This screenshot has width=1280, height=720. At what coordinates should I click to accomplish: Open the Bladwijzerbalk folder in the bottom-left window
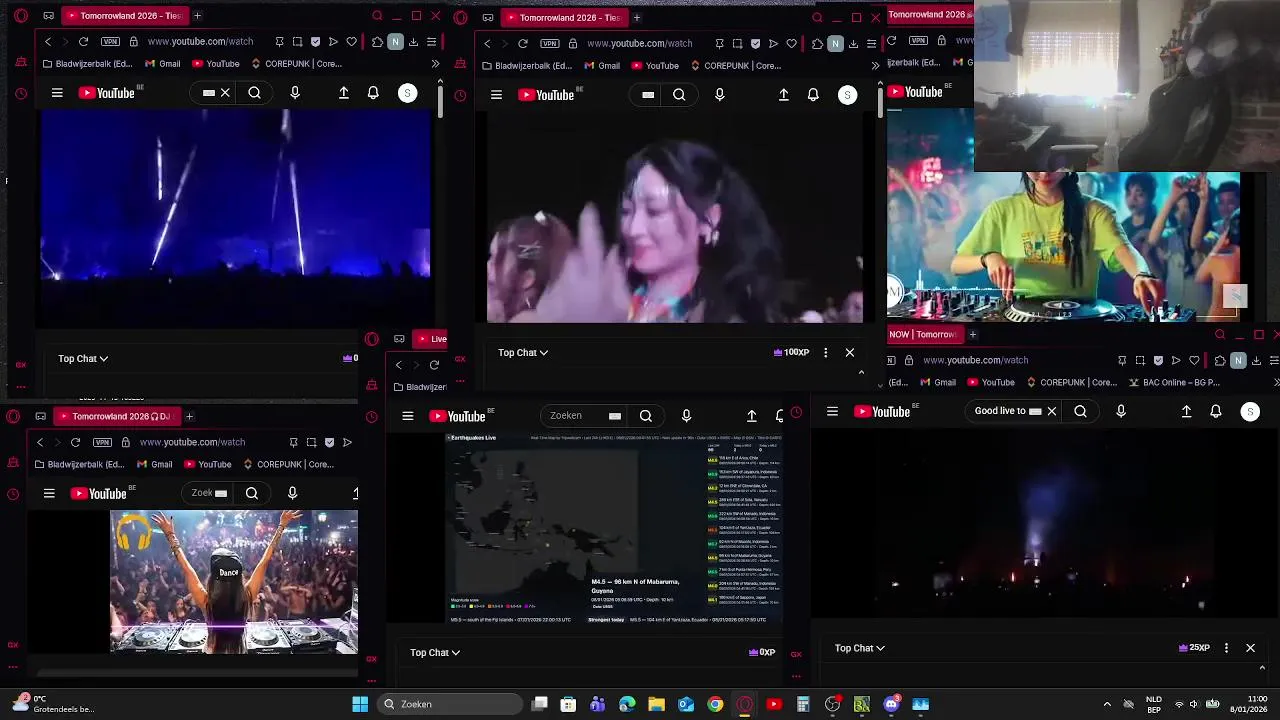coord(80,464)
